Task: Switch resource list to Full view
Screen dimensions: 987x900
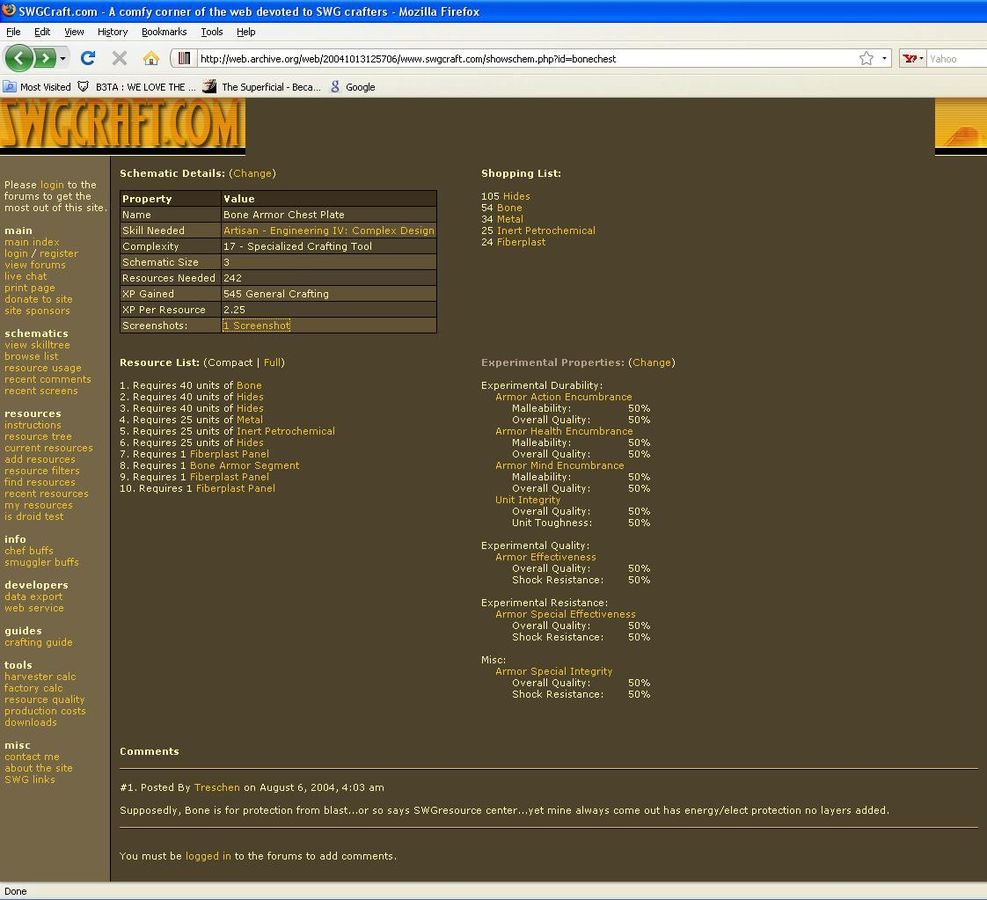Action: [x=273, y=363]
